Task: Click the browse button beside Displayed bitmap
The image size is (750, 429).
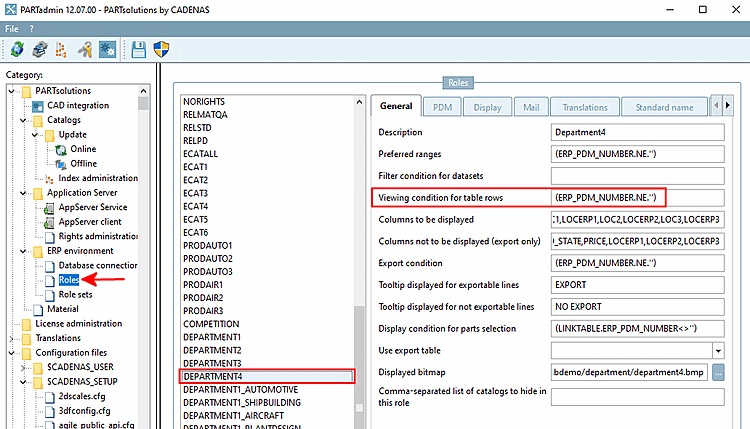Action: point(718,372)
